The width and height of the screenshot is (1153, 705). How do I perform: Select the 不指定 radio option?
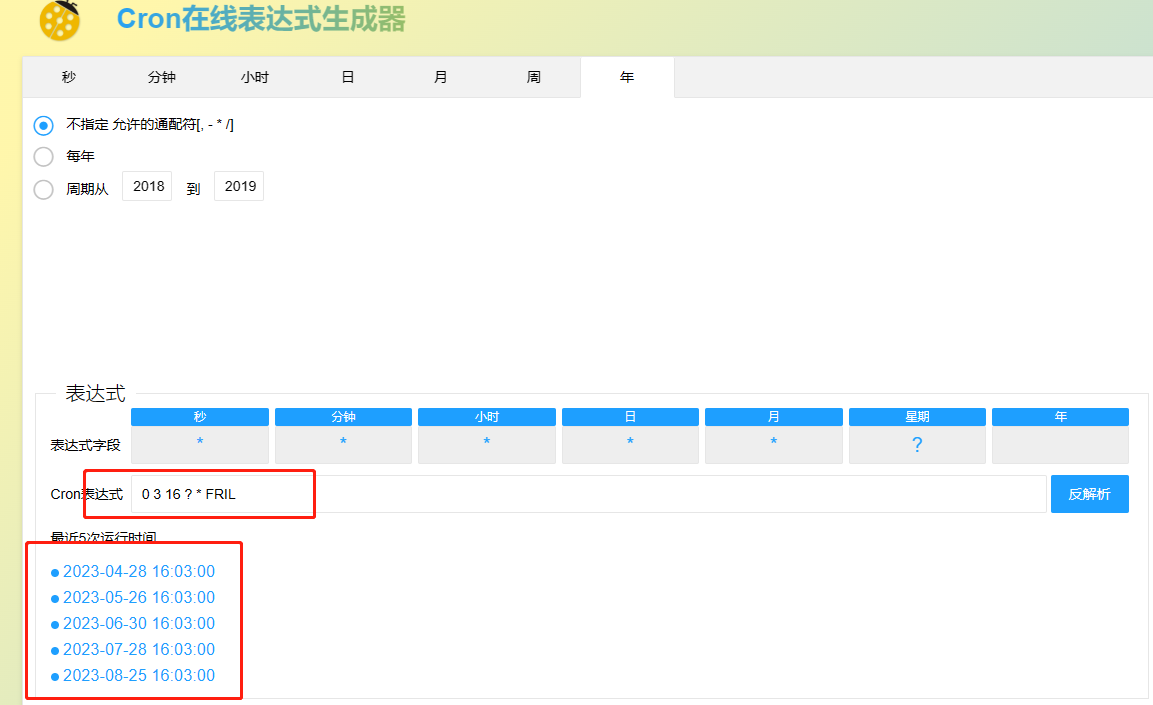[42, 124]
